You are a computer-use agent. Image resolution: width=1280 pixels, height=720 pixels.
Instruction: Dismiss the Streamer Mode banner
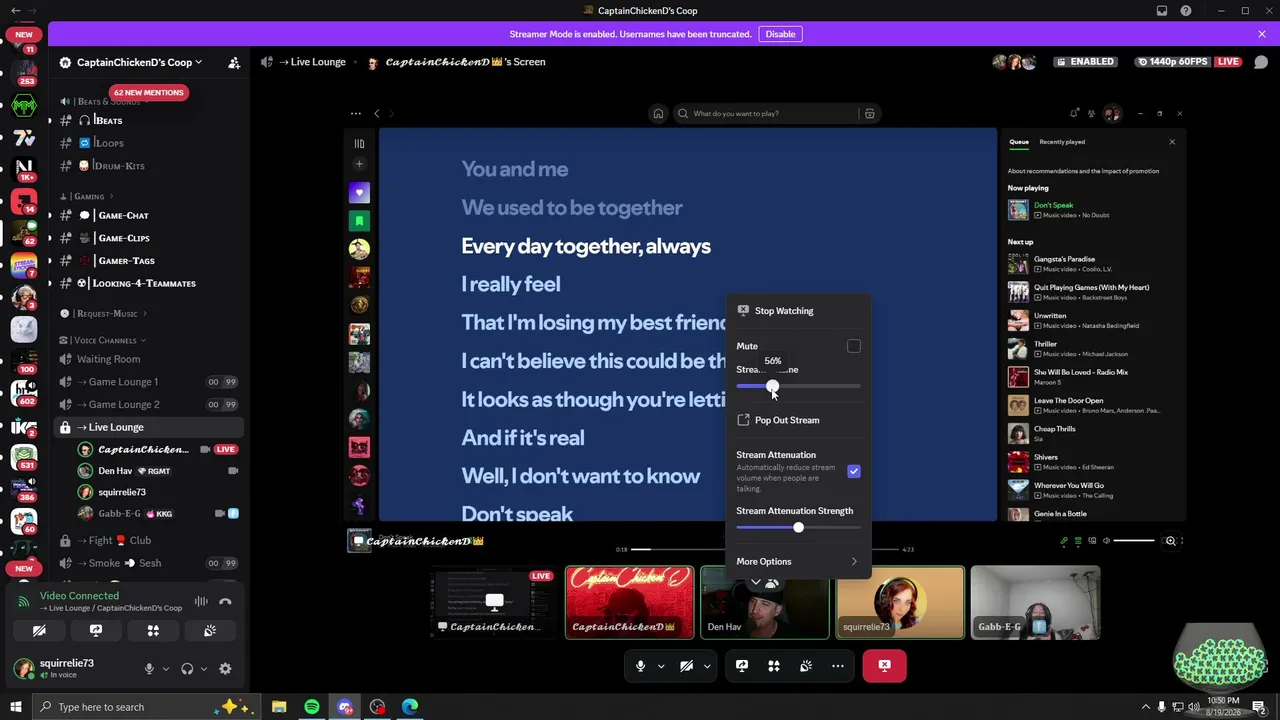[x=1262, y=34]
